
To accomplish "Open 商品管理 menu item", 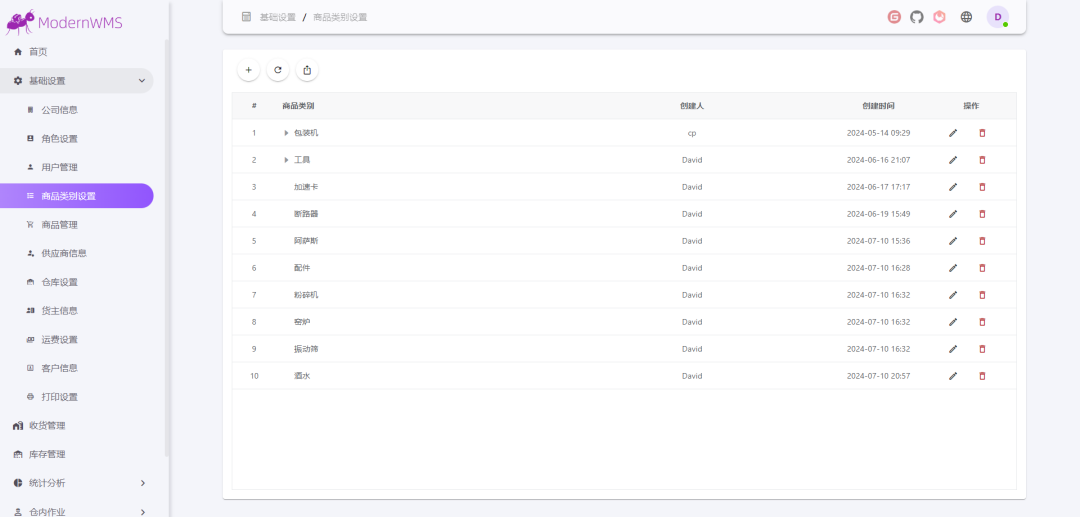I will [x=76, y=224].
